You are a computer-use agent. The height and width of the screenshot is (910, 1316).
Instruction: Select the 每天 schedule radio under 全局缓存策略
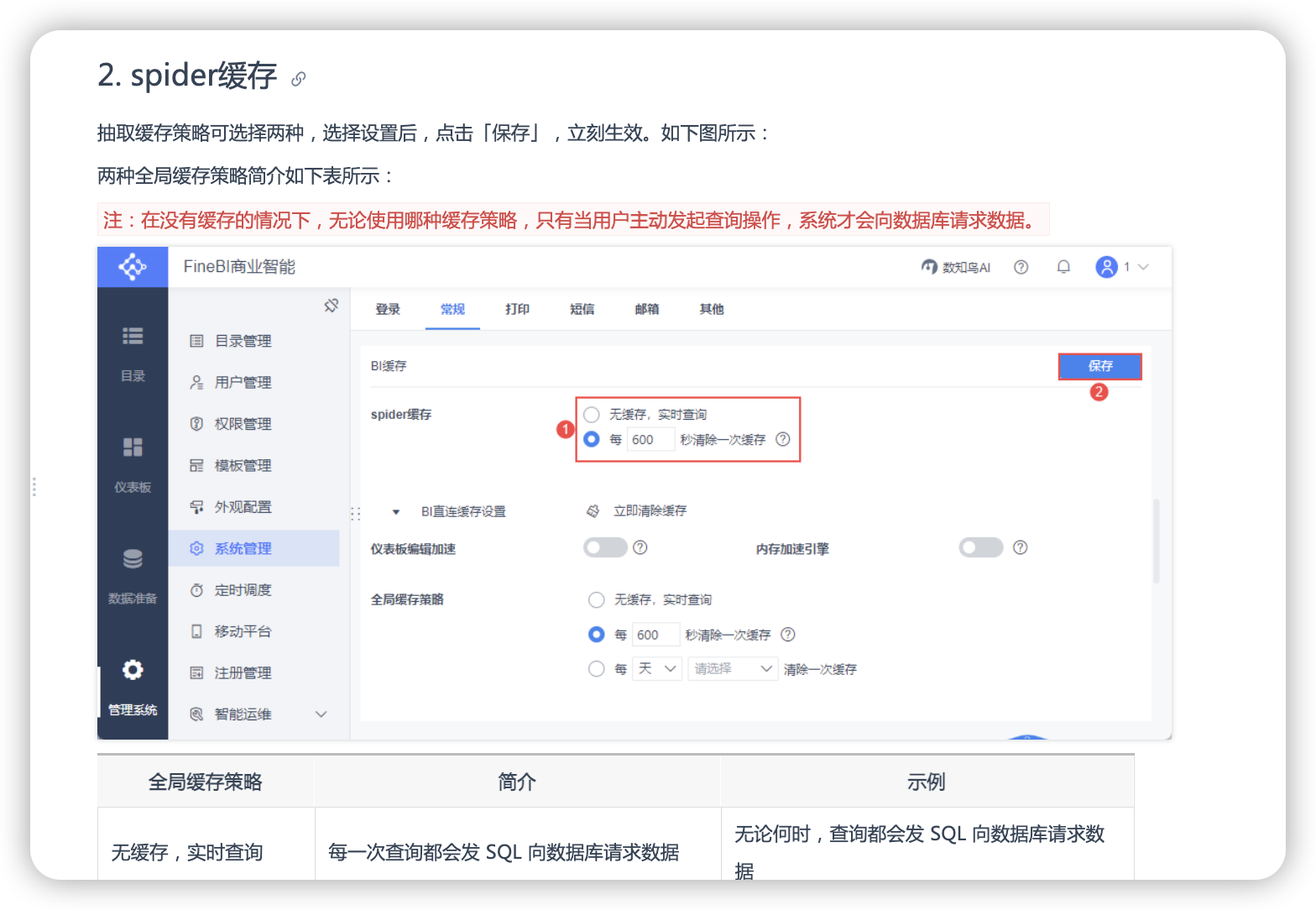point(597,669)
